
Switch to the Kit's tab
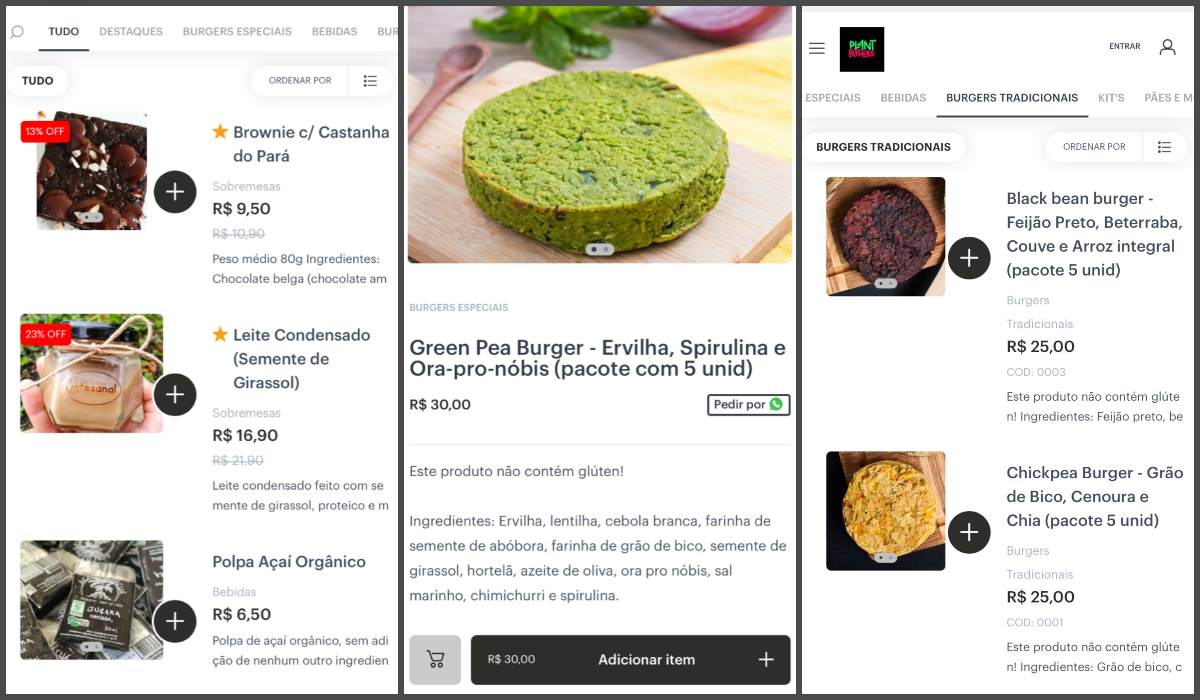(x=1111, y=98)
